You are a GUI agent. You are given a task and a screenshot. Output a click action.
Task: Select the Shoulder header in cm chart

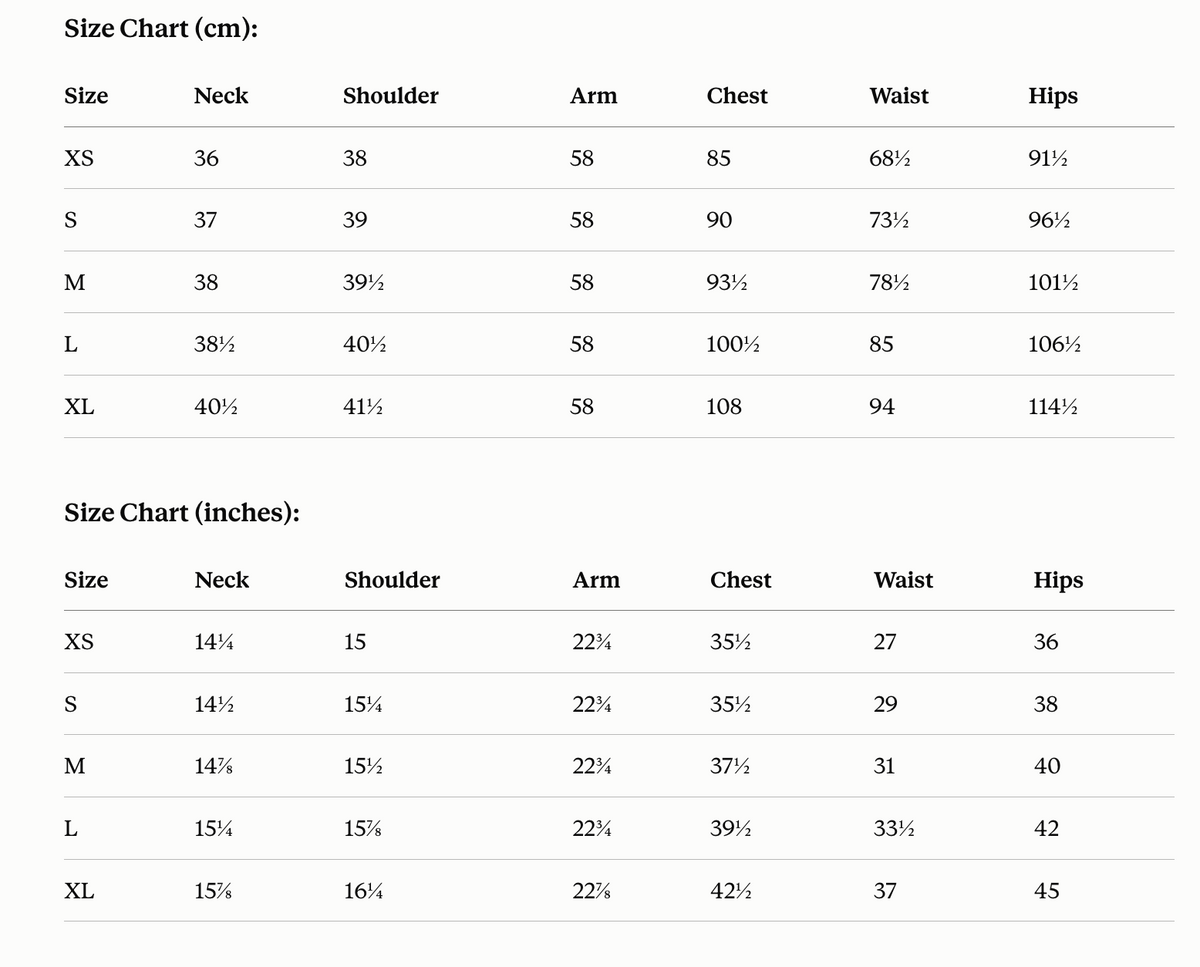coord(391,96)
